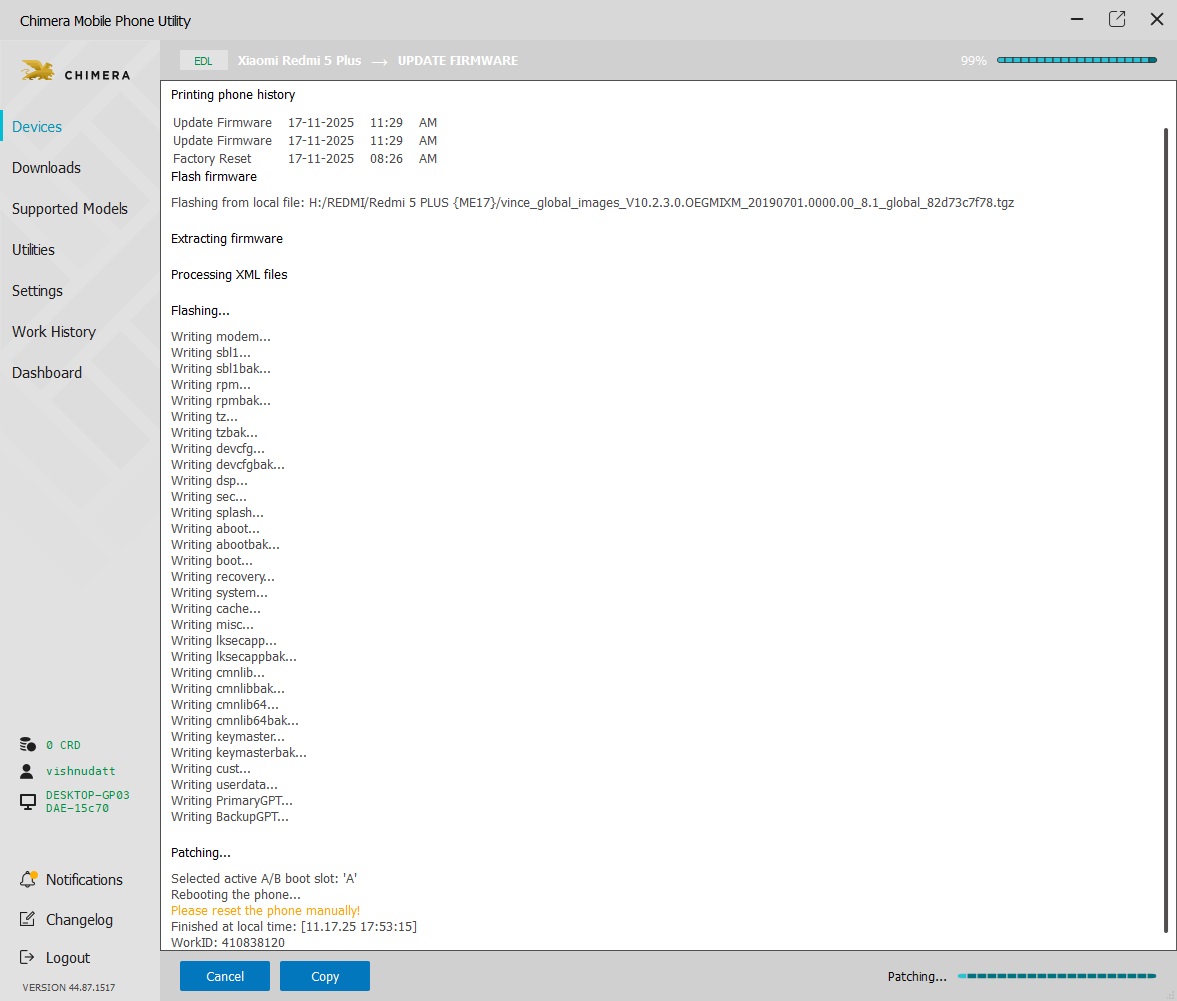Click the Chimera griffin logo
This screenshot has height=1001, width=1177.
pyautogui.click(x=38, y=71)
